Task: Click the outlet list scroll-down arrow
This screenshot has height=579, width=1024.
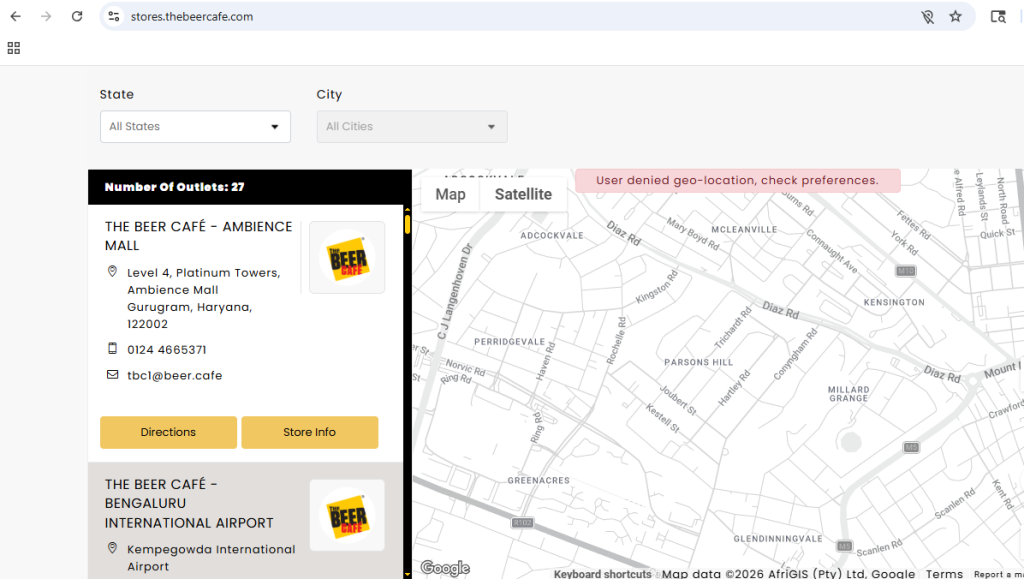Action: coord(408,574)
